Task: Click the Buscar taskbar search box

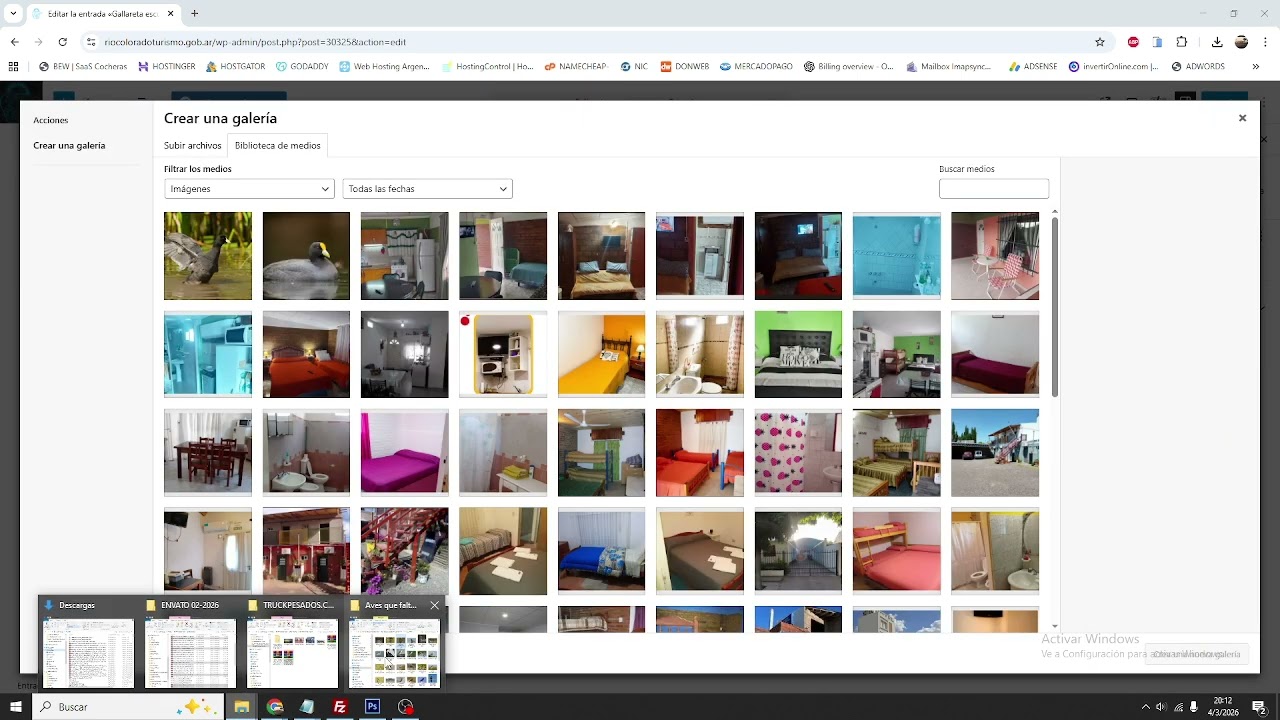Action: pos(127,706)
